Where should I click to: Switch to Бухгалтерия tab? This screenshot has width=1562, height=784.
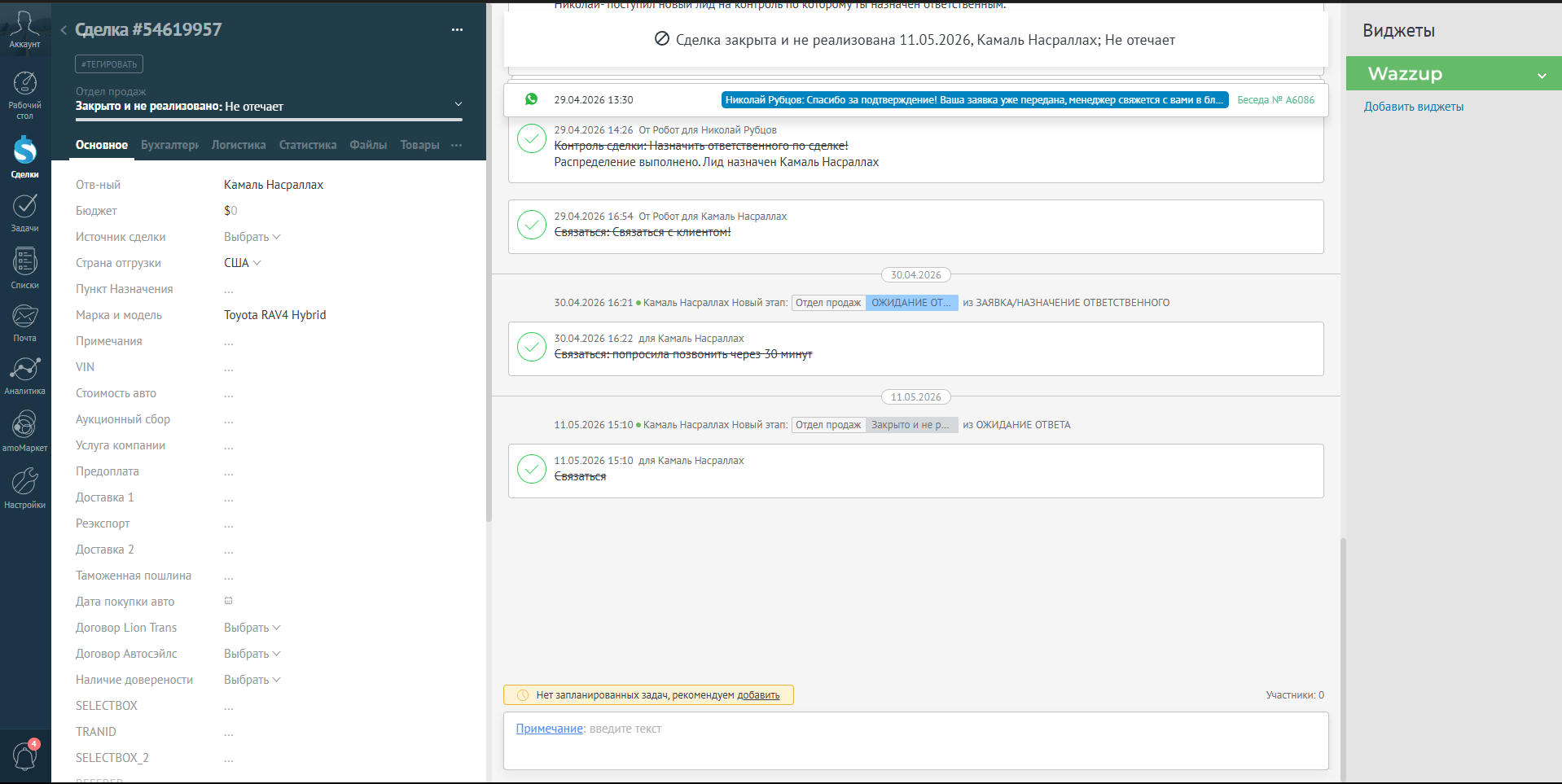169,145
